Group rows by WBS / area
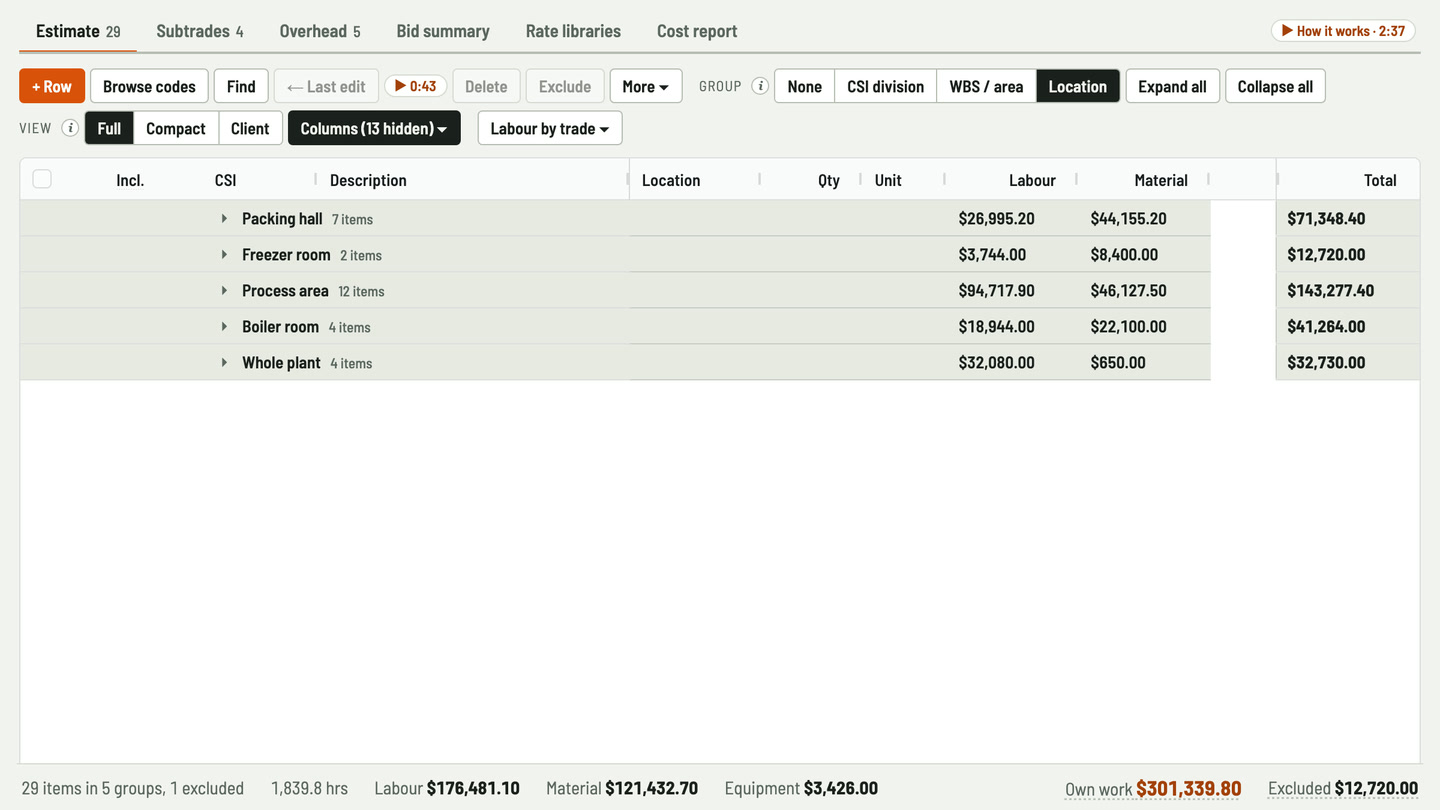 coord(986,86)
